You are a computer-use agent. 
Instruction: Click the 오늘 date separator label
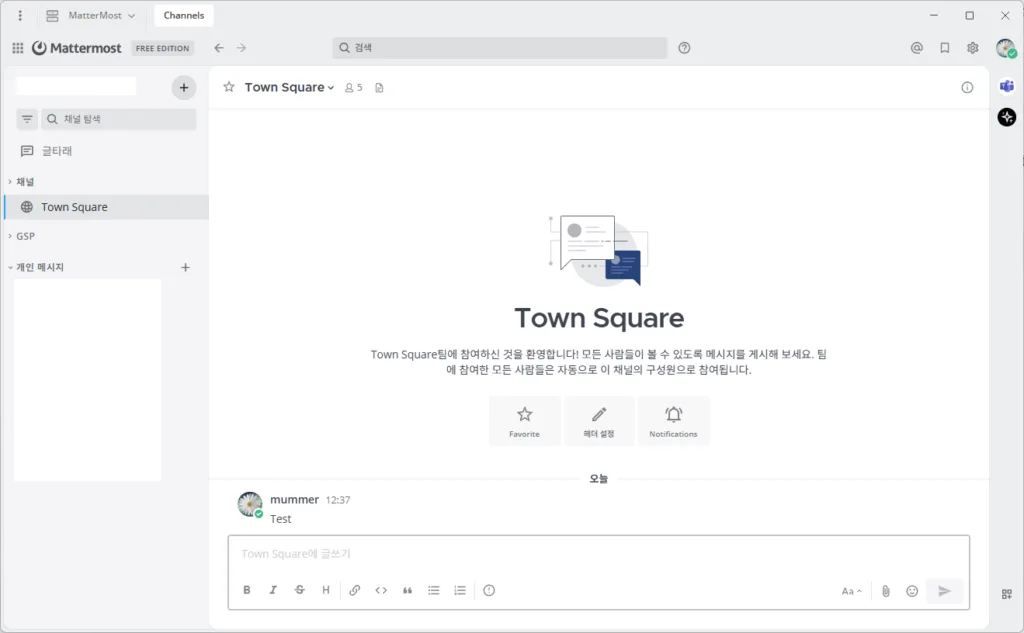click(598, 479)
